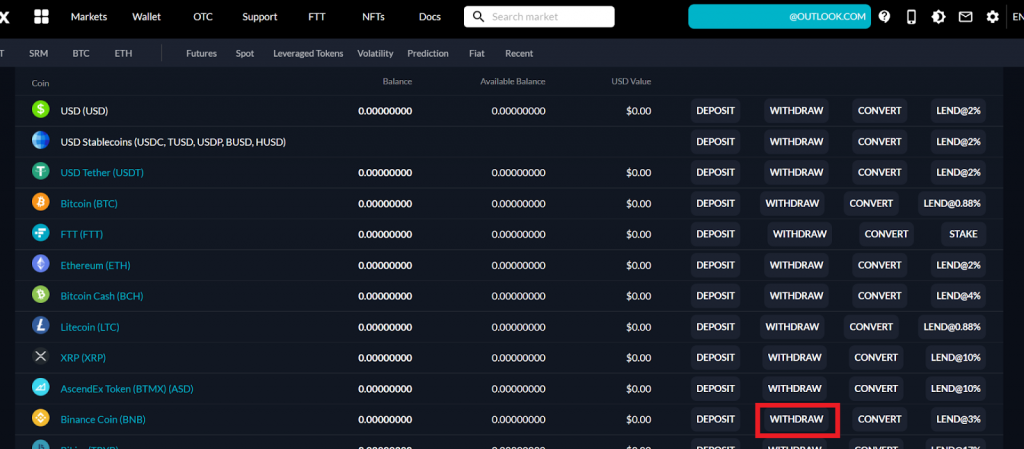The image size is (1024, 449).
Task: Open the Bitcoin (BTC) link
Action: pos(89,204)
